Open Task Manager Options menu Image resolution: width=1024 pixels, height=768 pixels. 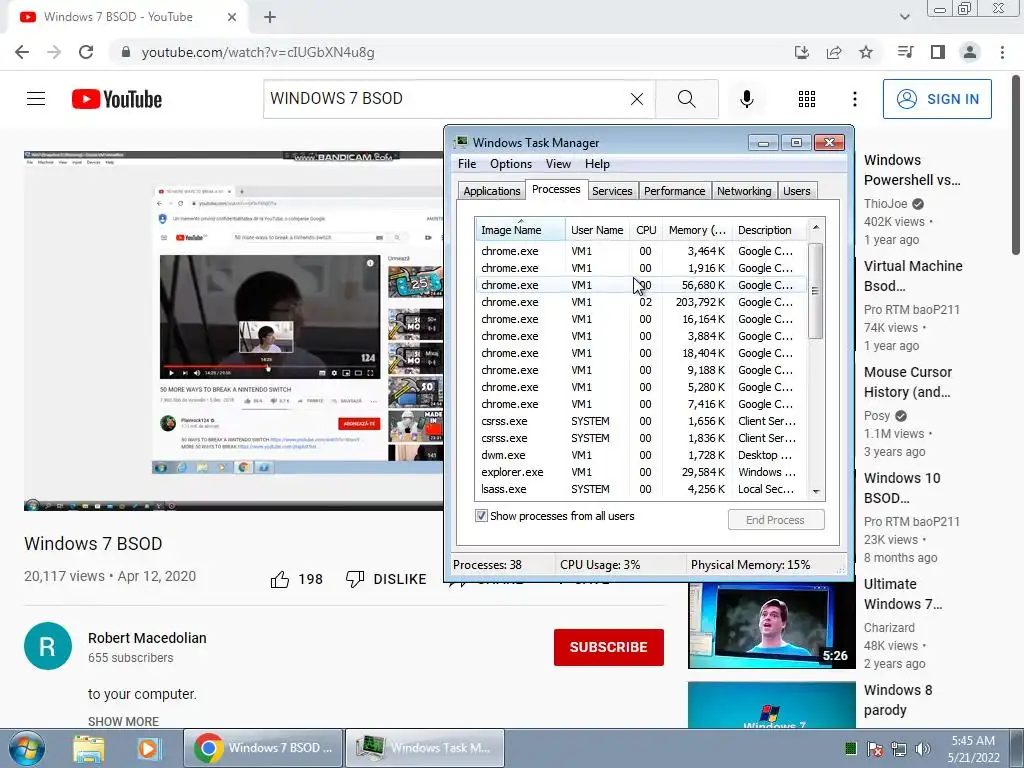pos(511,164)
